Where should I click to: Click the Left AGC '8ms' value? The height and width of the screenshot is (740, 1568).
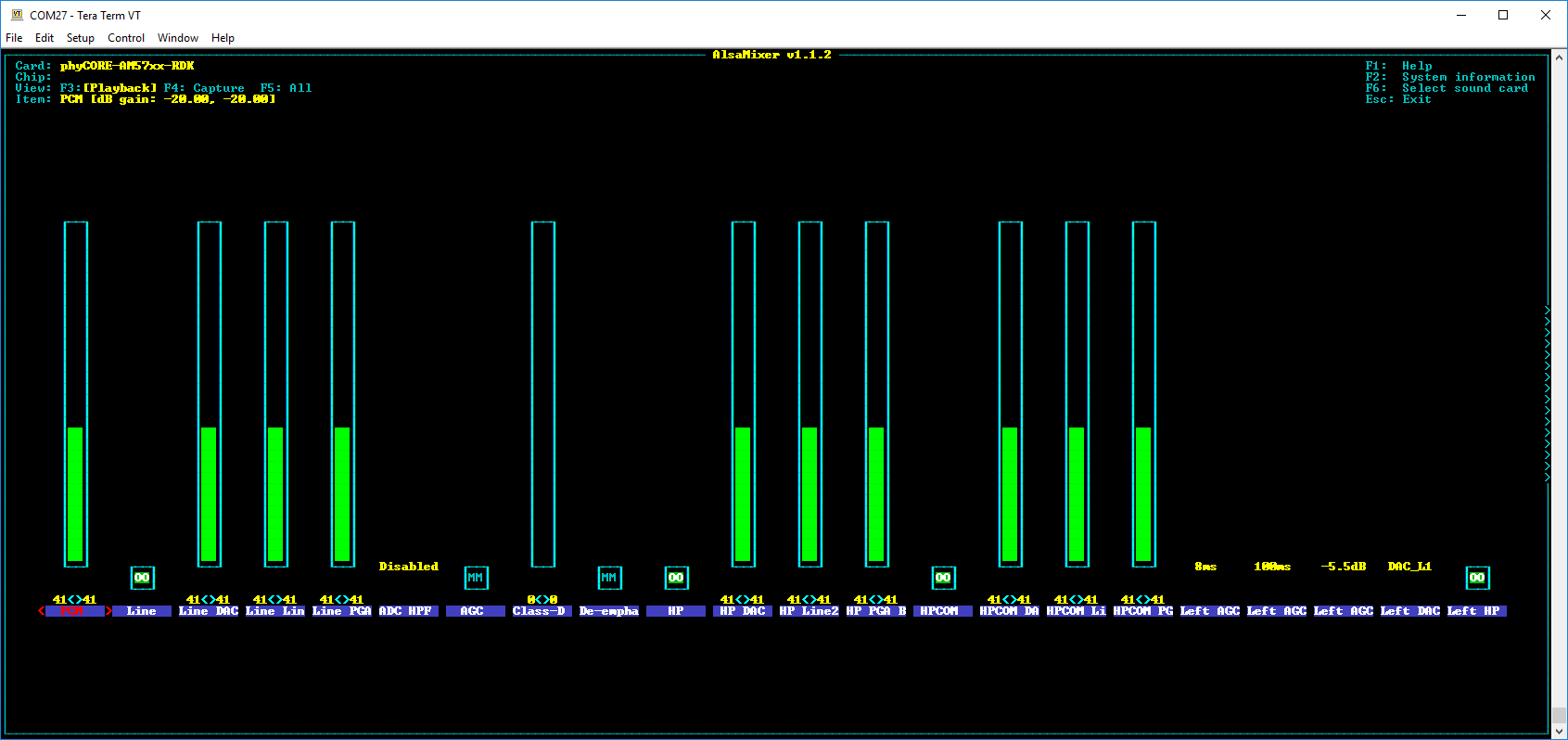click(x=1205, y=567)
